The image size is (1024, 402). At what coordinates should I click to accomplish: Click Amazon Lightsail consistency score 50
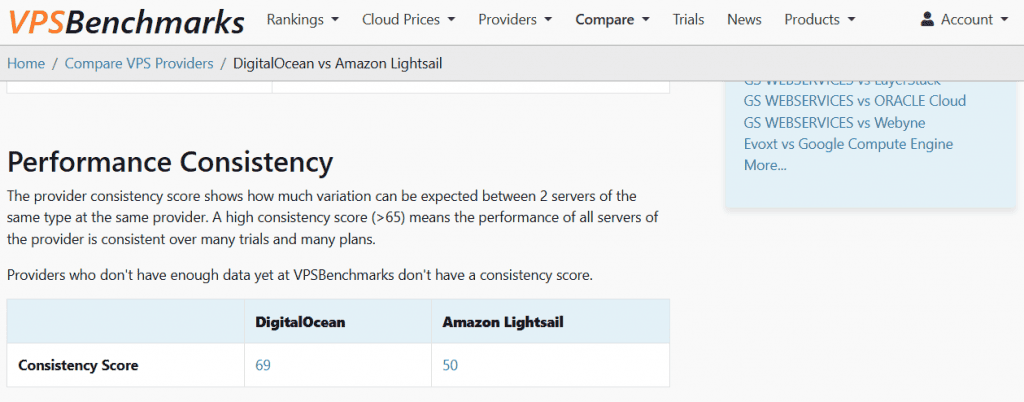[450, 365]
